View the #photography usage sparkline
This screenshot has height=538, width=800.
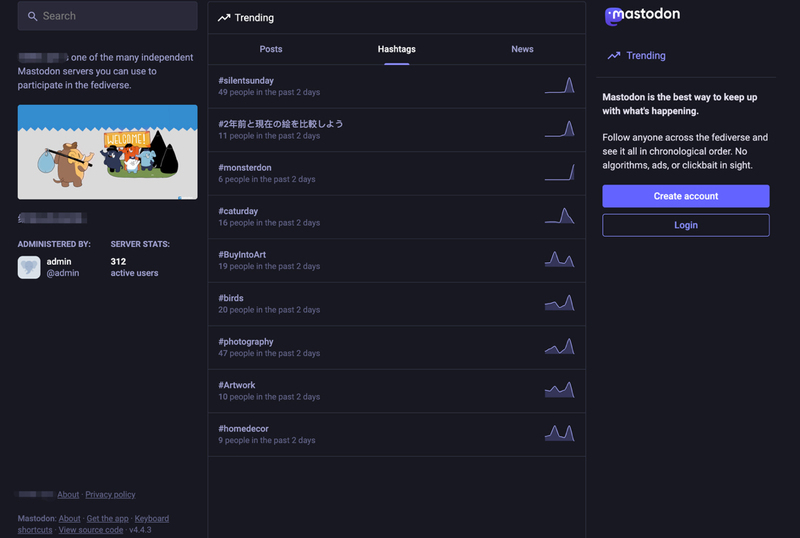(x=560, y=347)
